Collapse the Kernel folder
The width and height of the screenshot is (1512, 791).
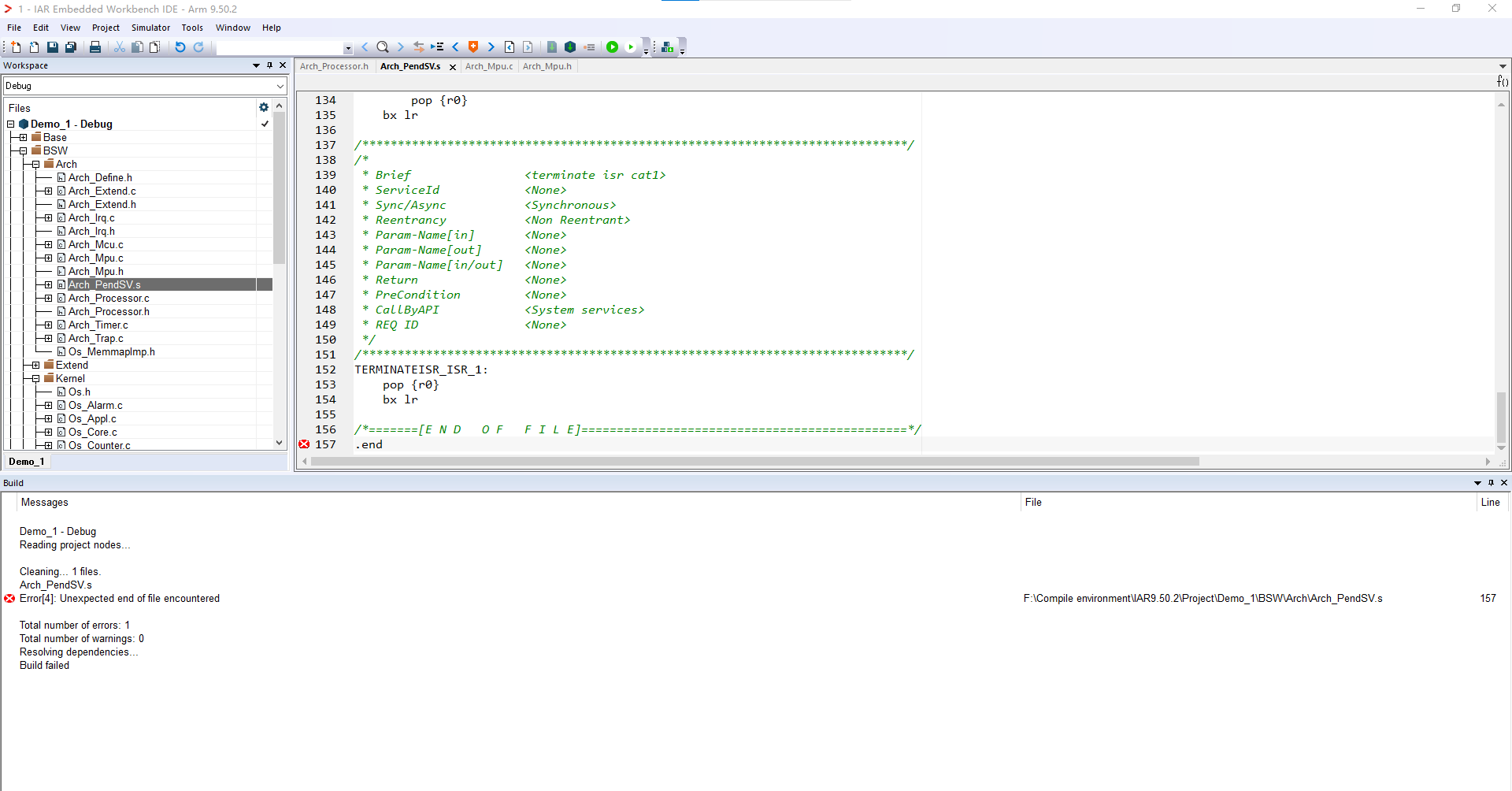35,378
